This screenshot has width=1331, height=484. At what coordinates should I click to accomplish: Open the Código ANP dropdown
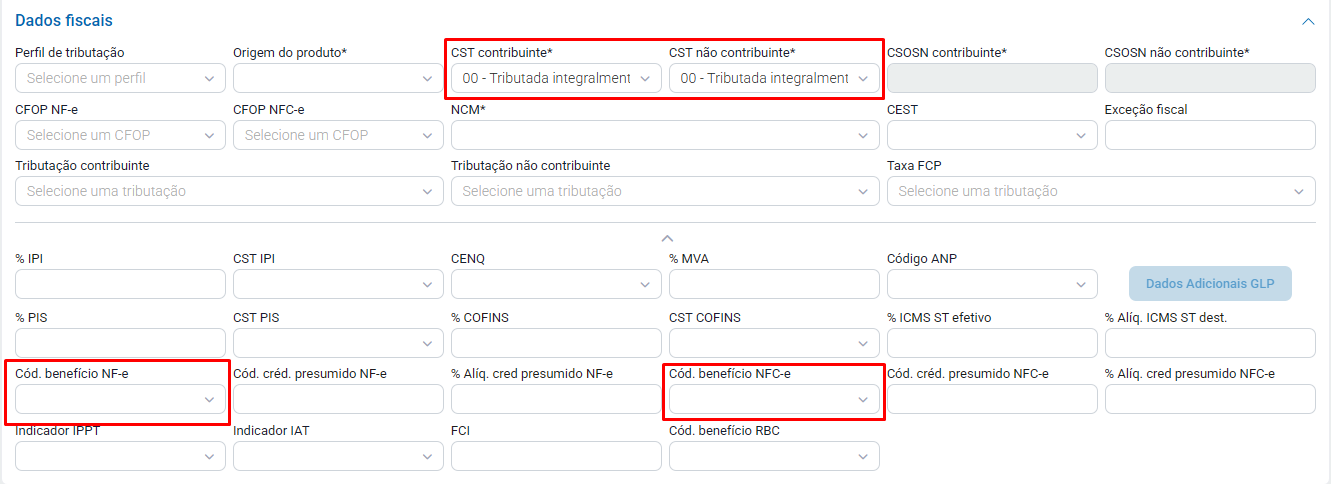click(x=992, y=284)
